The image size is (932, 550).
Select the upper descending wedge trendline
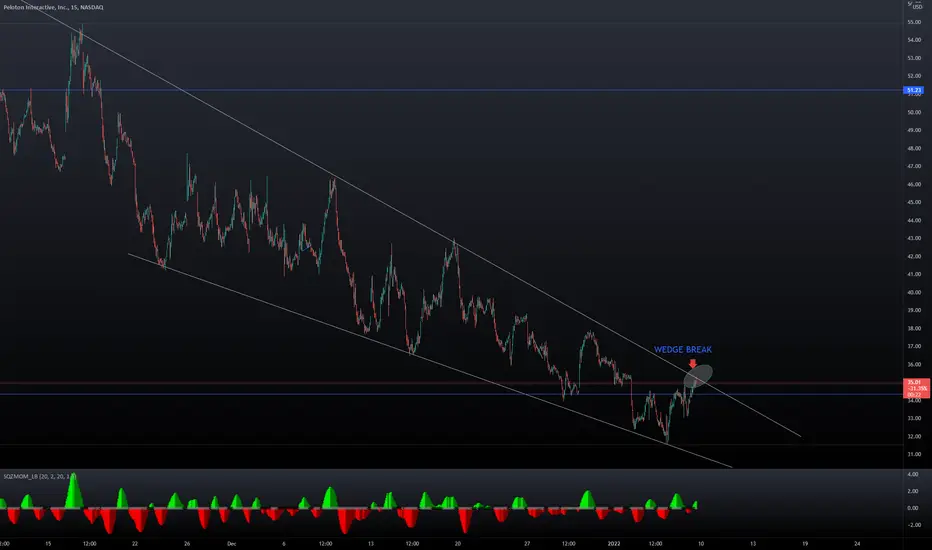tap(410, 217)
